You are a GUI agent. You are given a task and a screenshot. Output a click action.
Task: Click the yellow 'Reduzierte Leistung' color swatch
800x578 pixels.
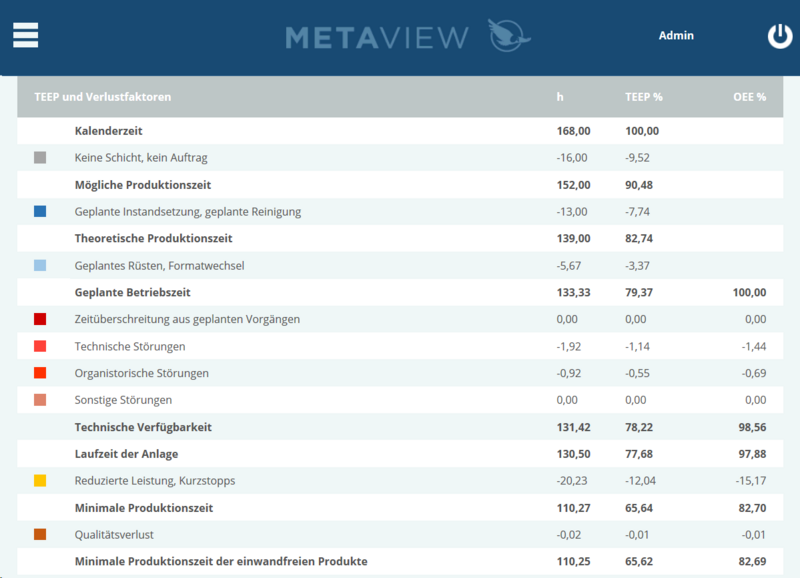(41, 480)
